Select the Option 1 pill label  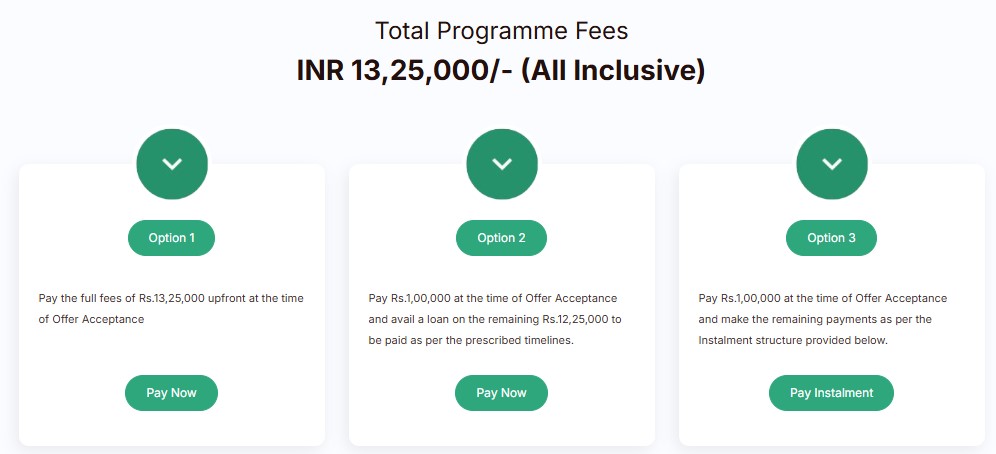(171, 238)
